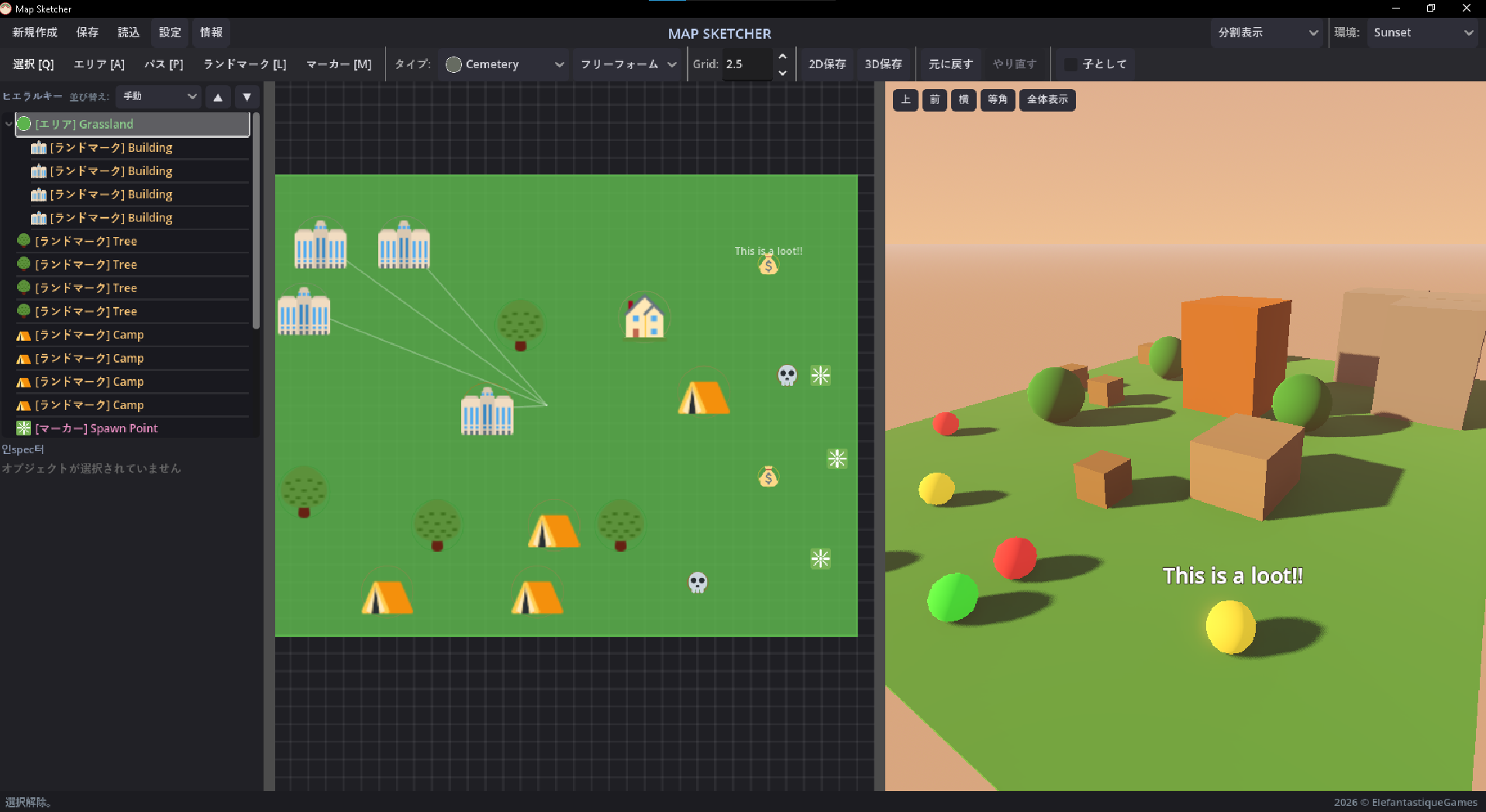This screenshot has width=1486, height=812.
Task: Open the フリーフォーム shape dropdown
Action: [628, 64]
